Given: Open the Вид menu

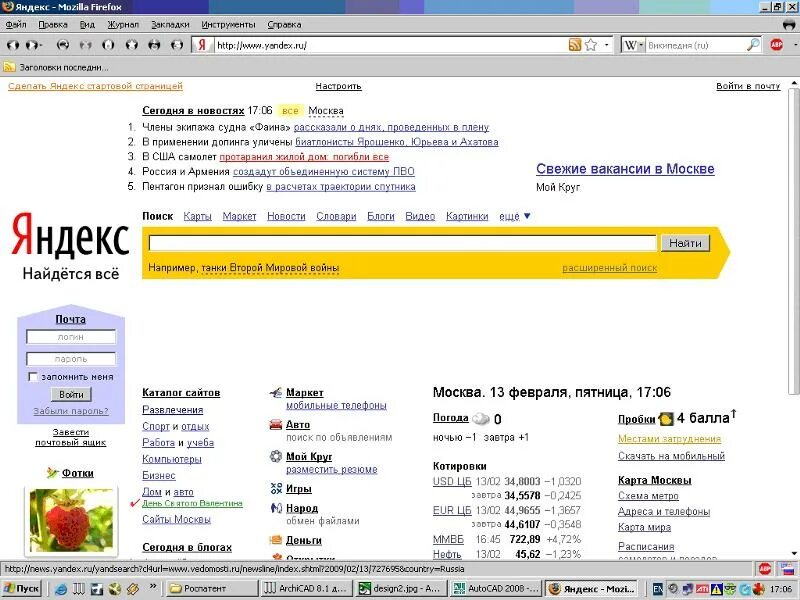Looking at the screenshot, I should [87, 24].
